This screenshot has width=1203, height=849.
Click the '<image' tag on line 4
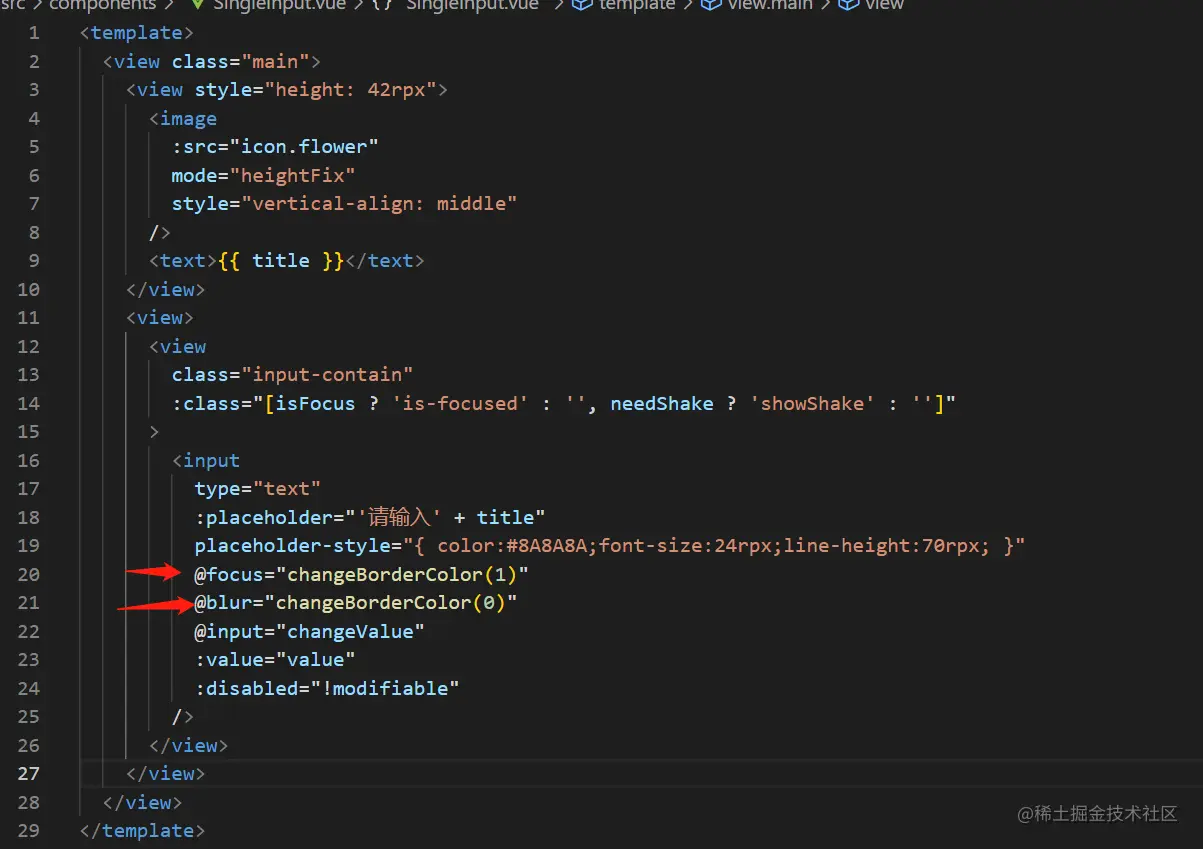click(x=183, y=119)
